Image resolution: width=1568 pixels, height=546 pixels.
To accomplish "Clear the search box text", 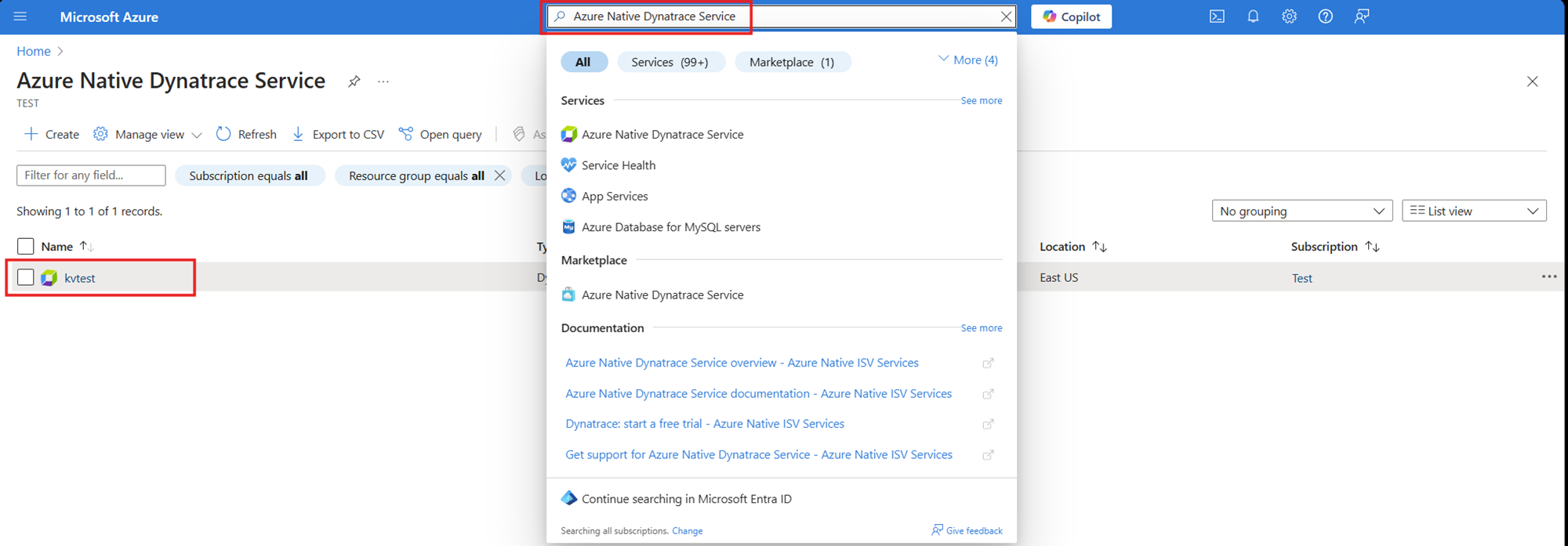I will point(1006,16).
